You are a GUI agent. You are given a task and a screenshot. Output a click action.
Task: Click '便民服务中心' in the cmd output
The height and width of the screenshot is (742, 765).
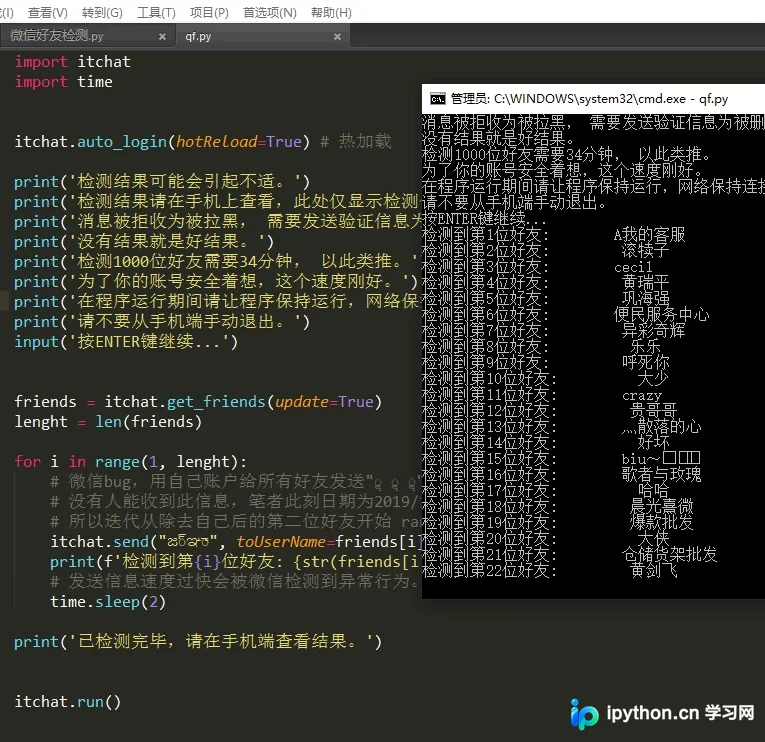(662, 315)
